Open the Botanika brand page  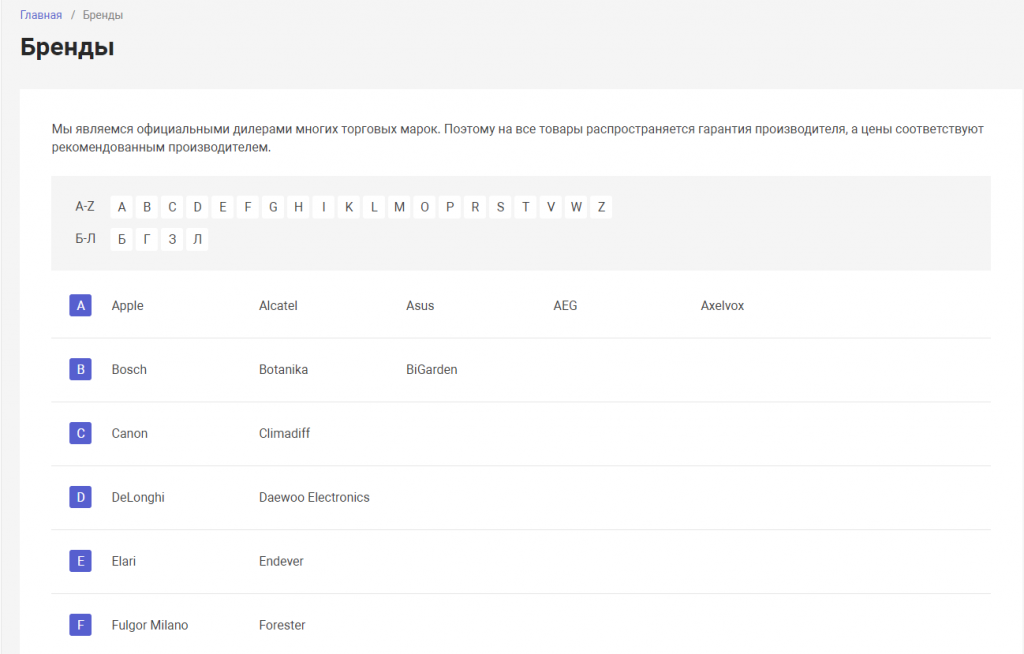tap(283, 370)
